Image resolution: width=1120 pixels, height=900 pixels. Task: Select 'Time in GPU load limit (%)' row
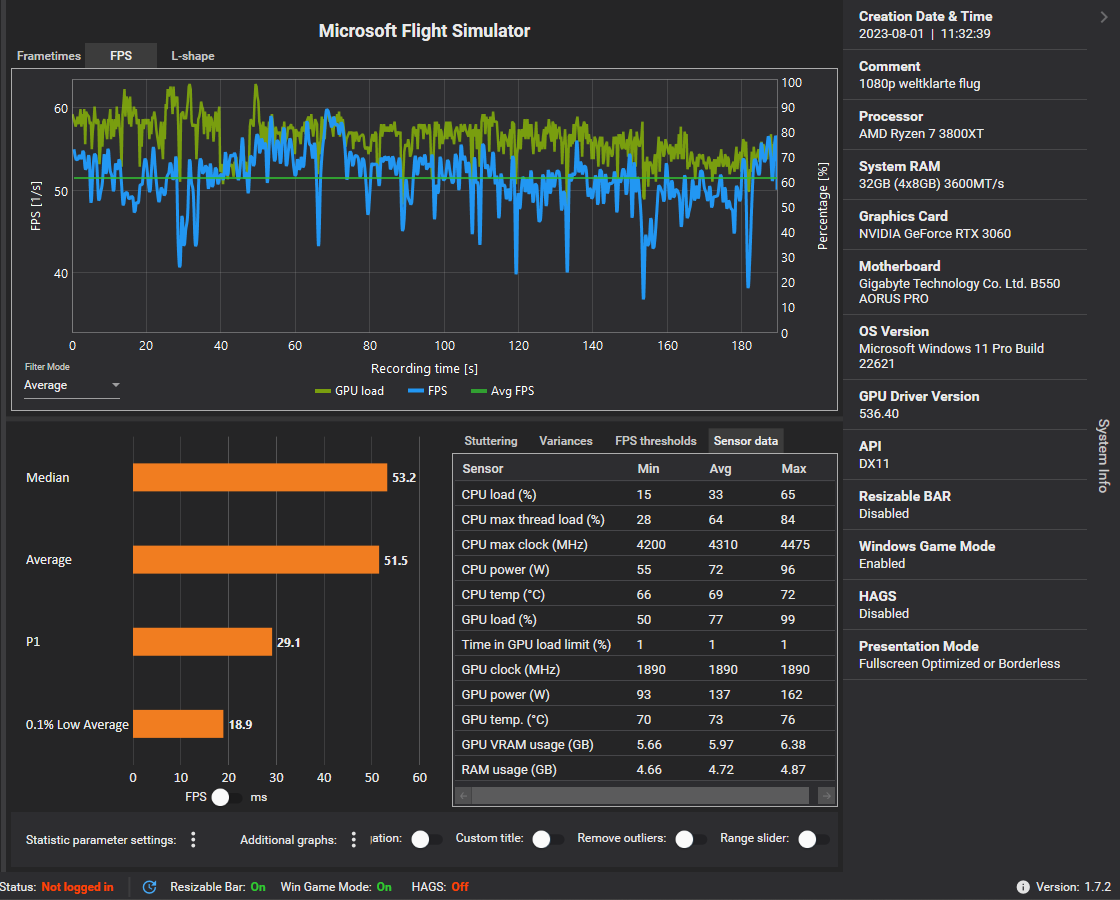coord(644,644)
